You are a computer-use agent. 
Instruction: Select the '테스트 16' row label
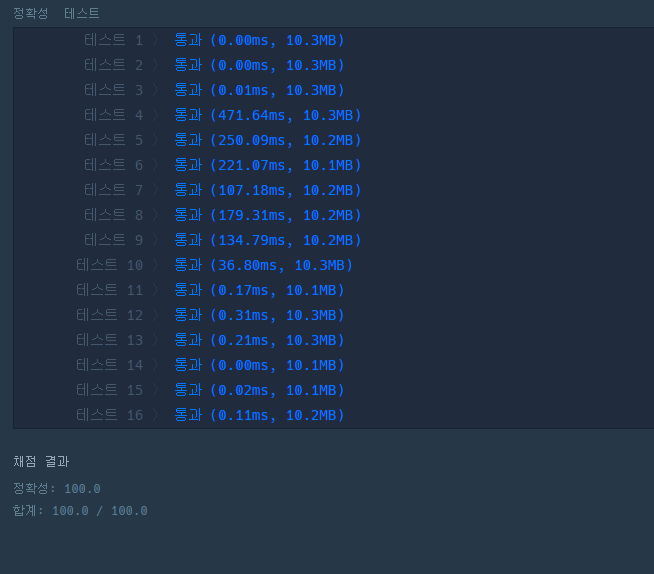(x=109, y=415)
